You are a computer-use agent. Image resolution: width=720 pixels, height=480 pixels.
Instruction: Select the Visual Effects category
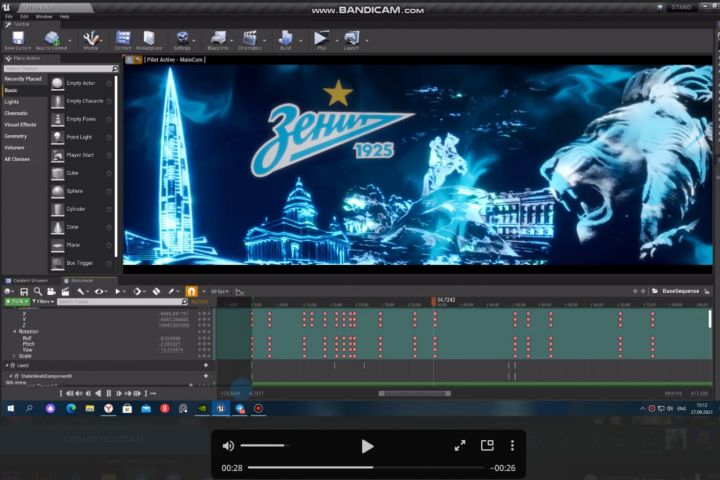(x=20, y=124)
